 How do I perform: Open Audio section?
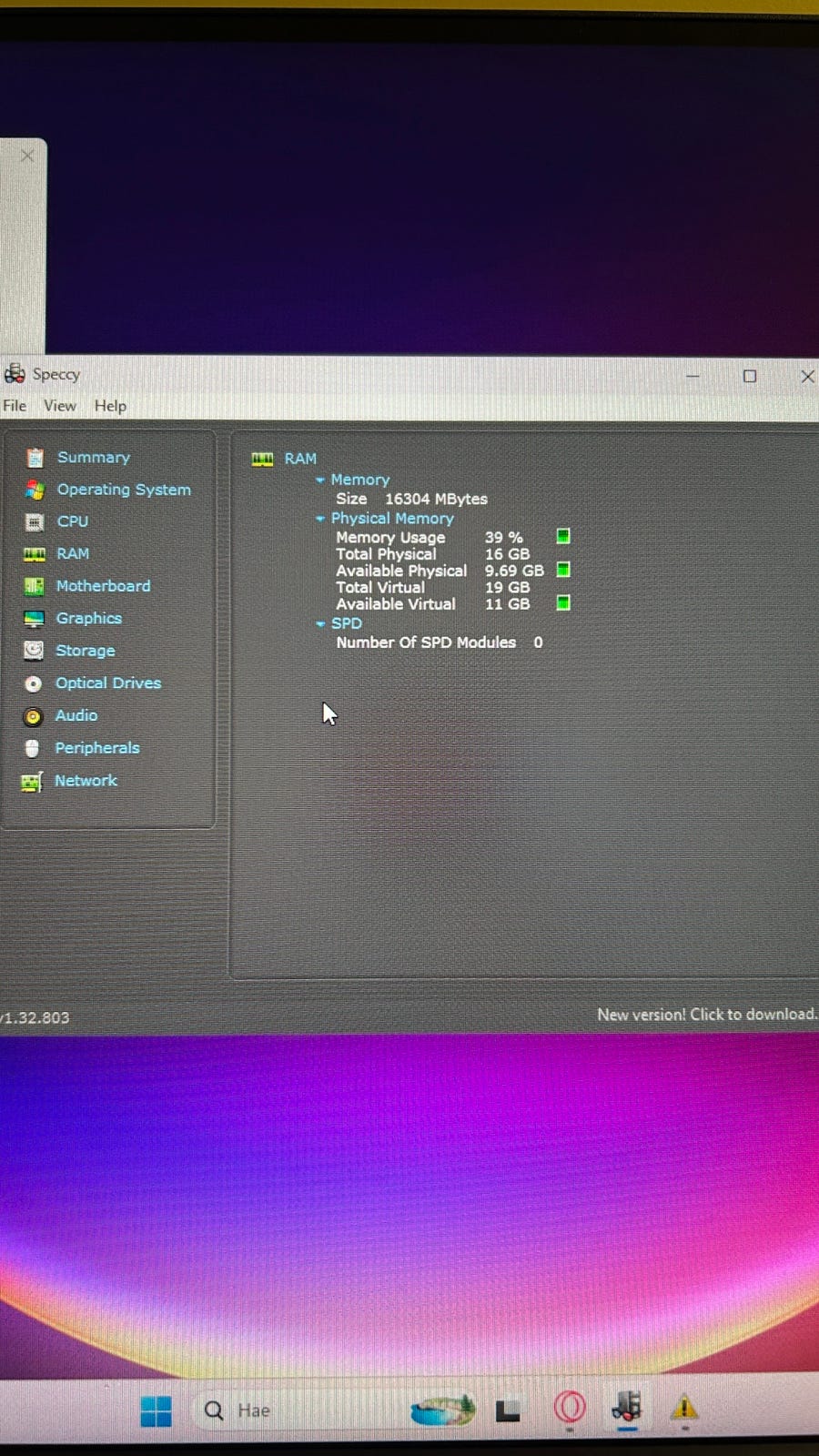(x=76, y=715)
